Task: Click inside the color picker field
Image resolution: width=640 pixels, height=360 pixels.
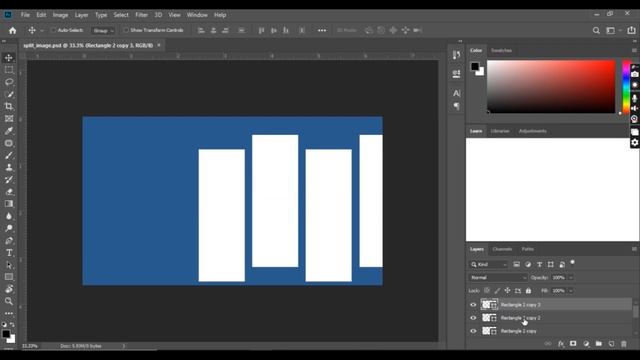Action: [551, 87]
